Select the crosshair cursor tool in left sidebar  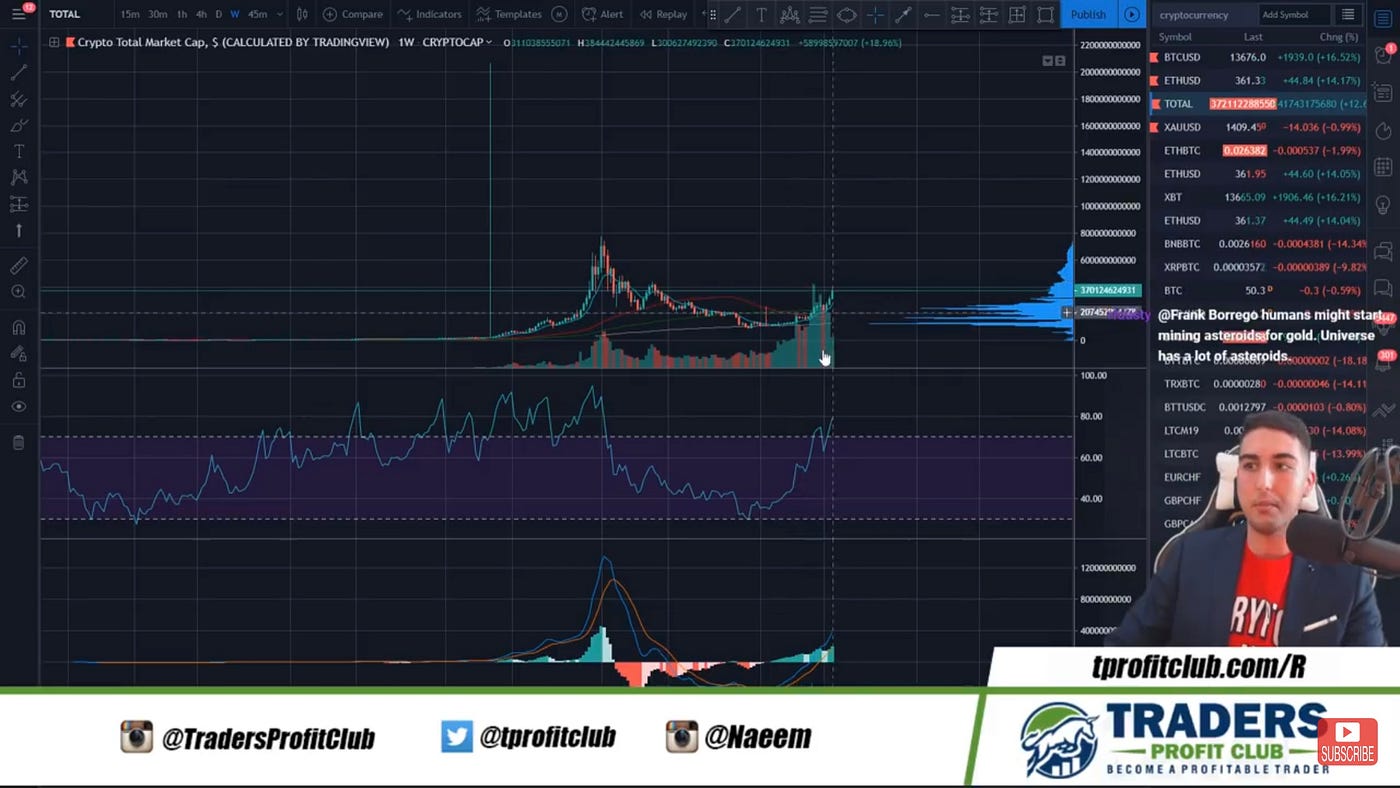coord(19,46)
